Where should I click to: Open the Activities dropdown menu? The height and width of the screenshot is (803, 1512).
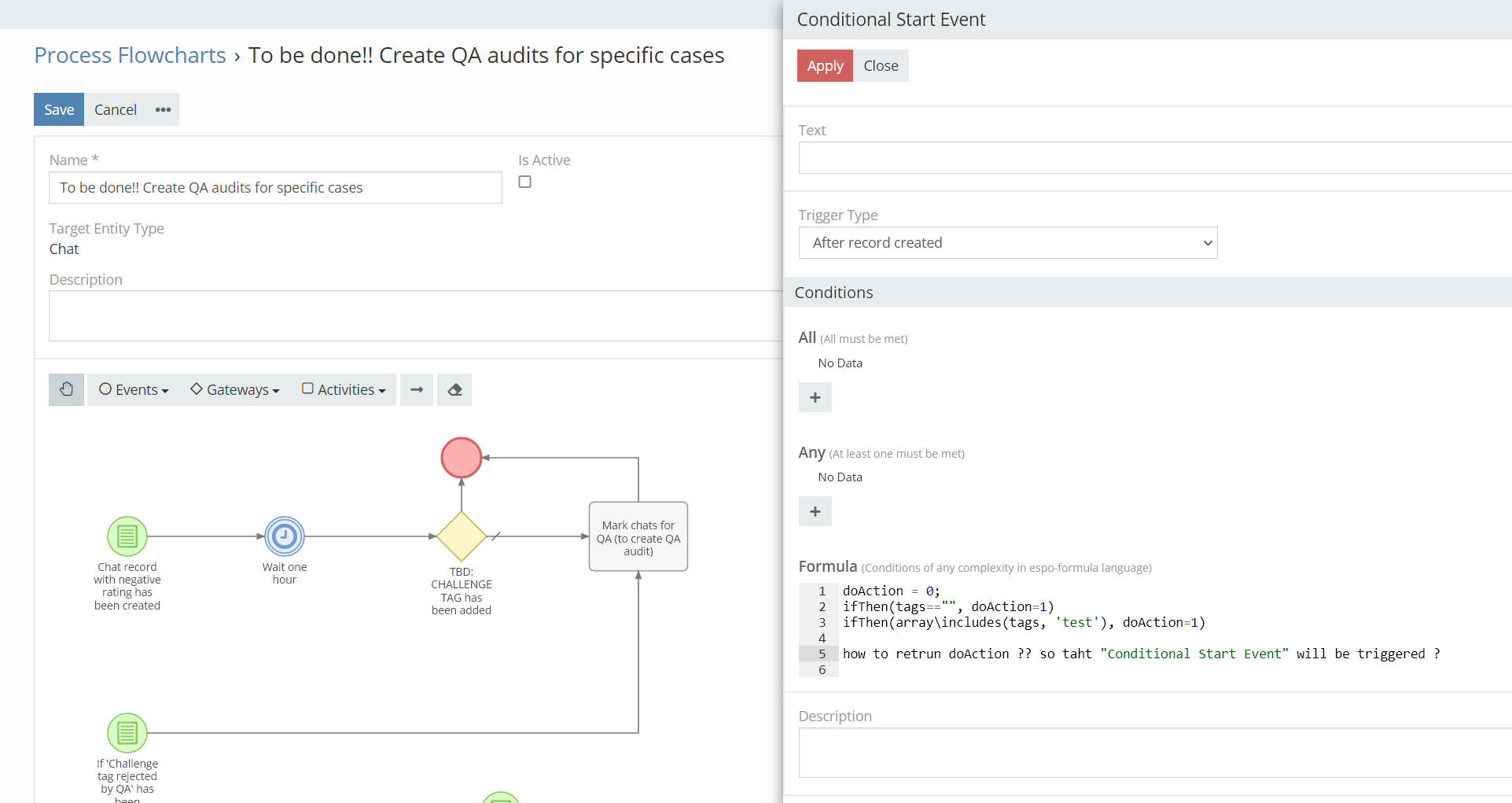pyautogui.click(x=344, y=389)
